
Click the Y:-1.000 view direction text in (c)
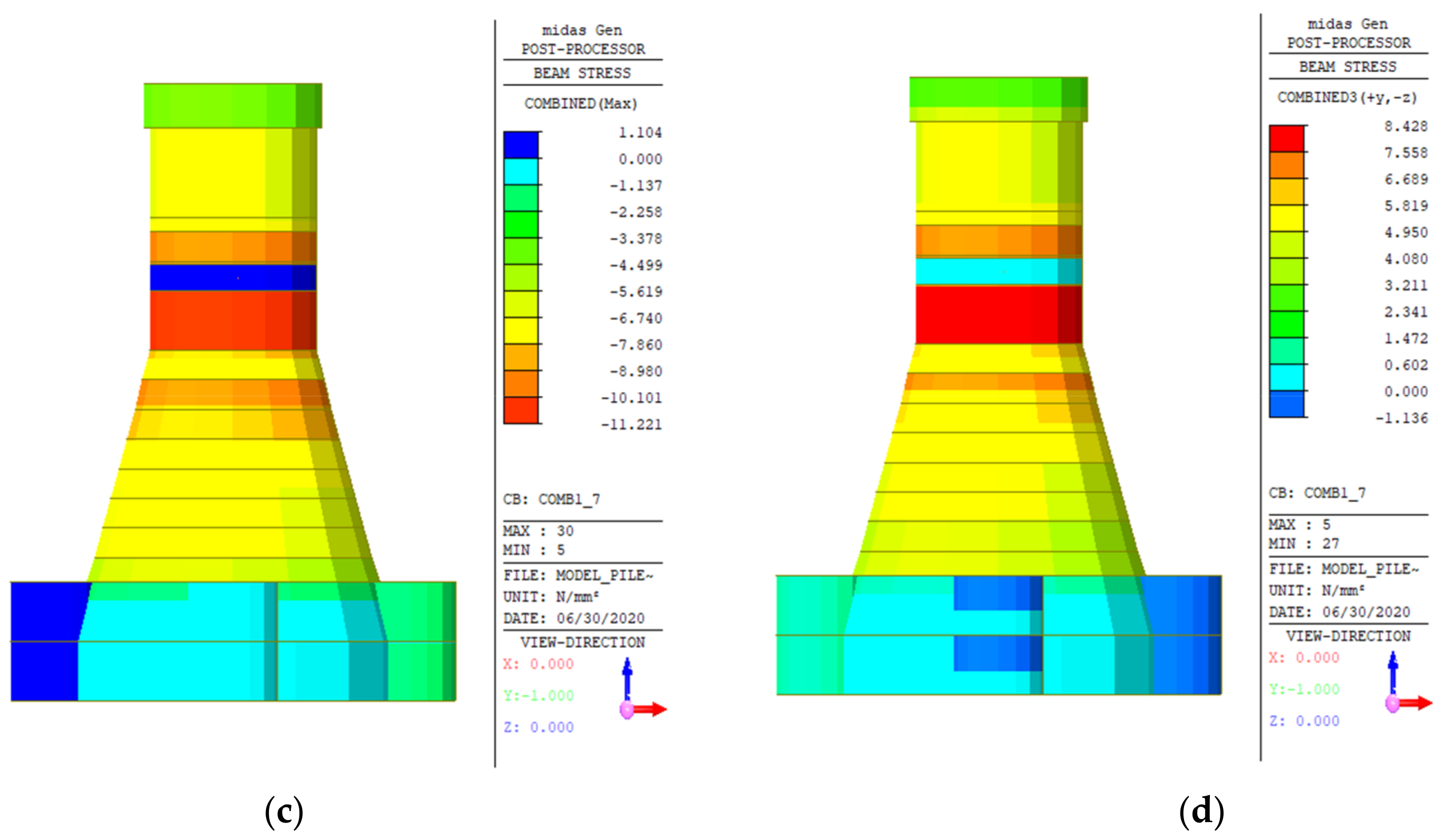pyautogui.click(x=538, y=696)
